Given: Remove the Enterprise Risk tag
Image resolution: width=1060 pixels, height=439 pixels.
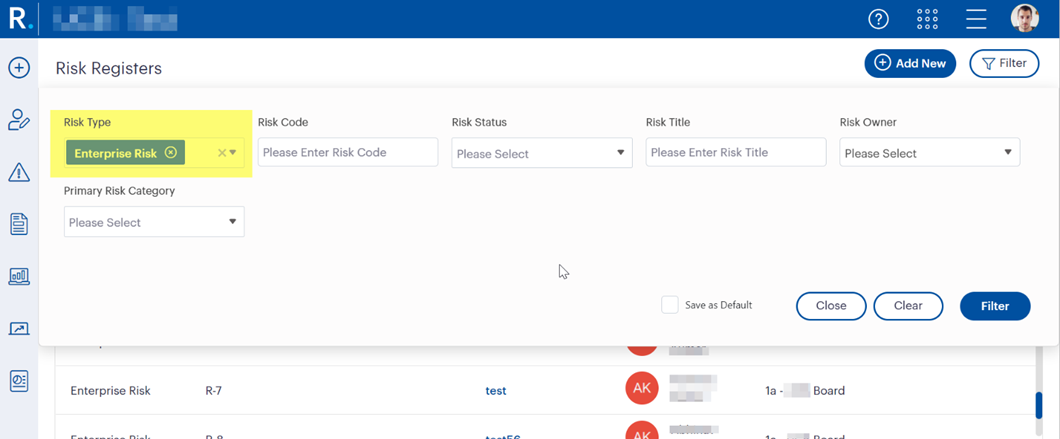Looking at the screenshot, I should coord(171,153).
